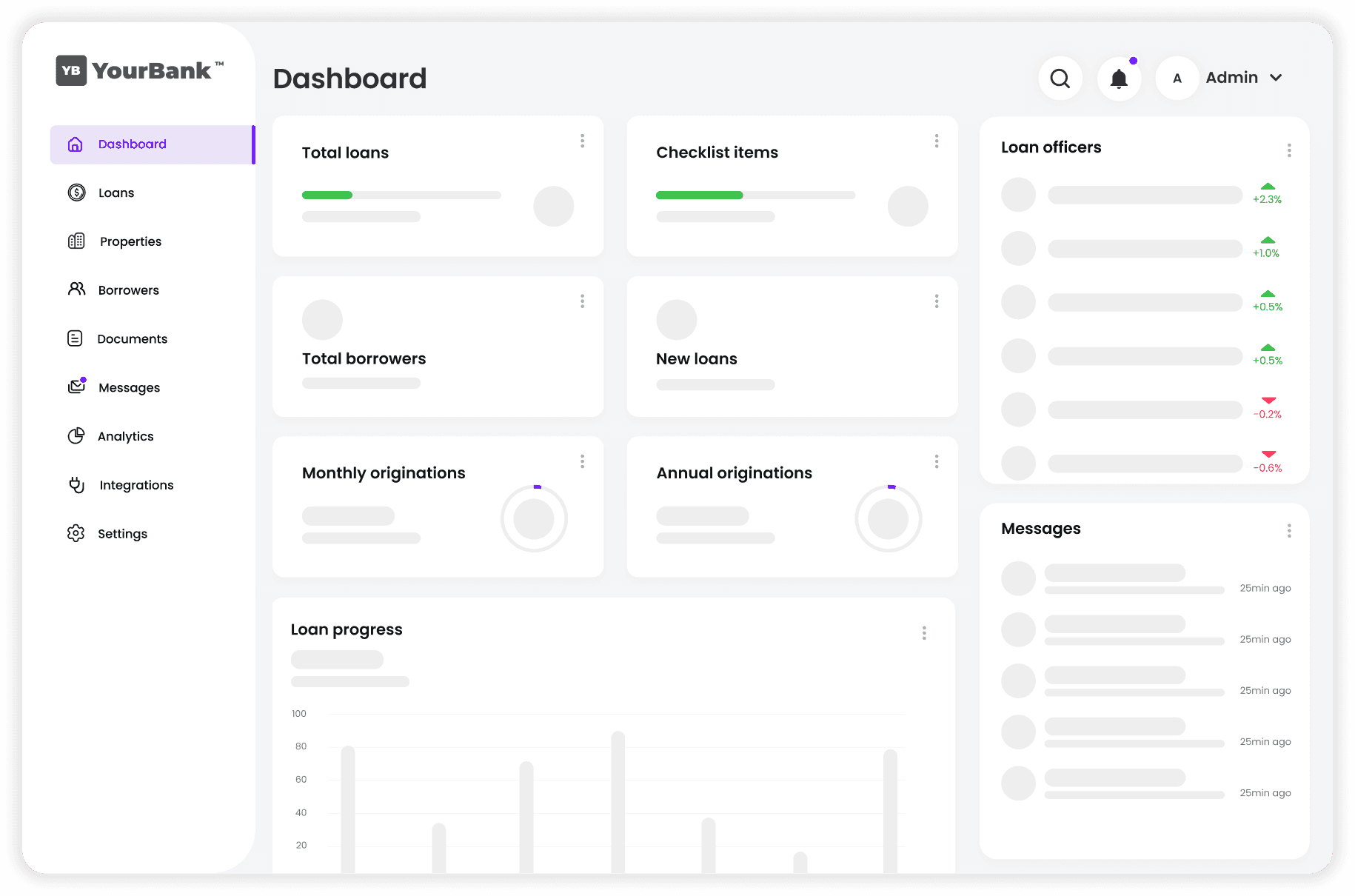The width and height of the screenshot is (1355, 896).
Task: Click the Messages inbox icon in sidebar
Action: pos(77,386)
